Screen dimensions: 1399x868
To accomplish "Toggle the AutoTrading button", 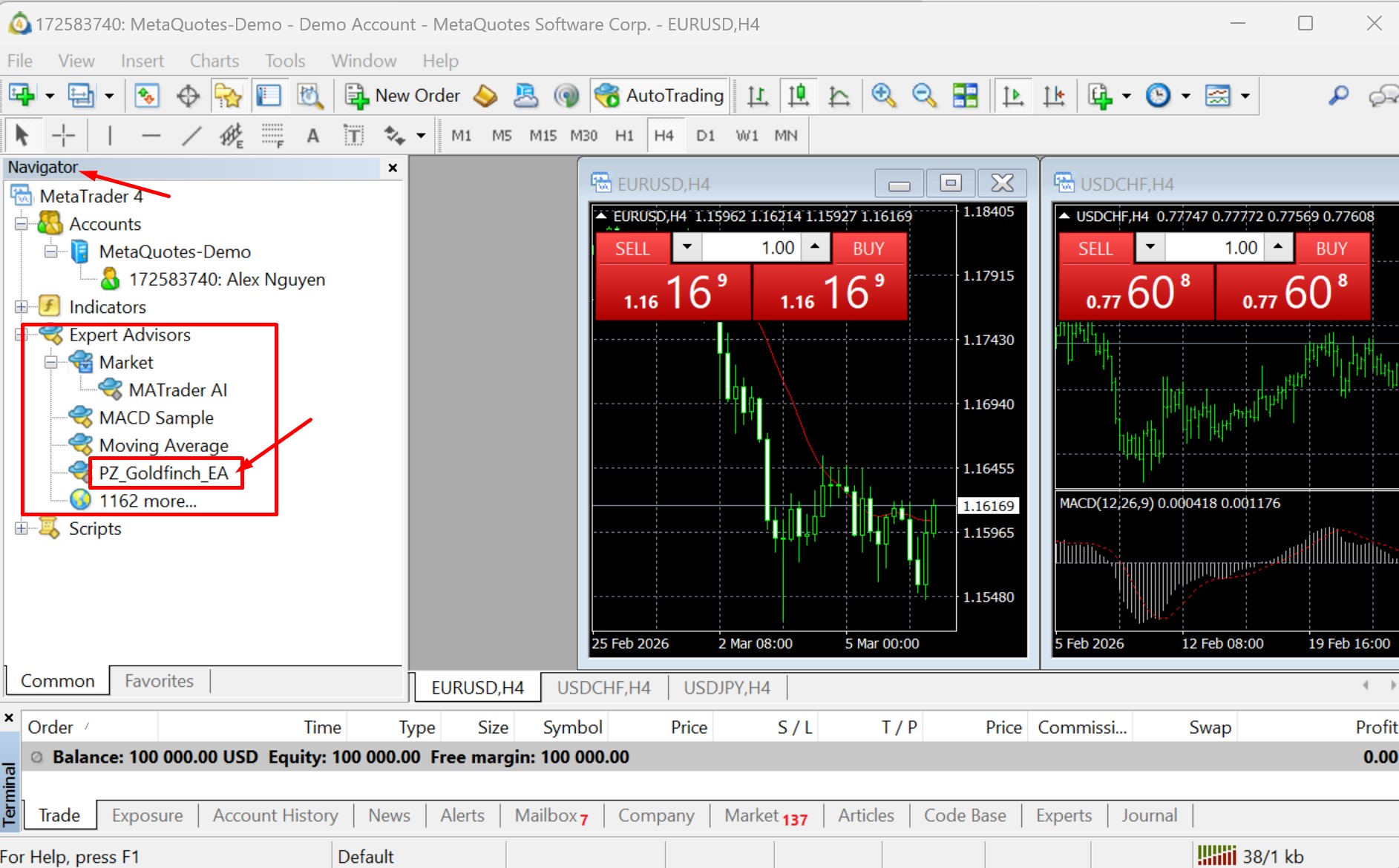I will [660, 96].
